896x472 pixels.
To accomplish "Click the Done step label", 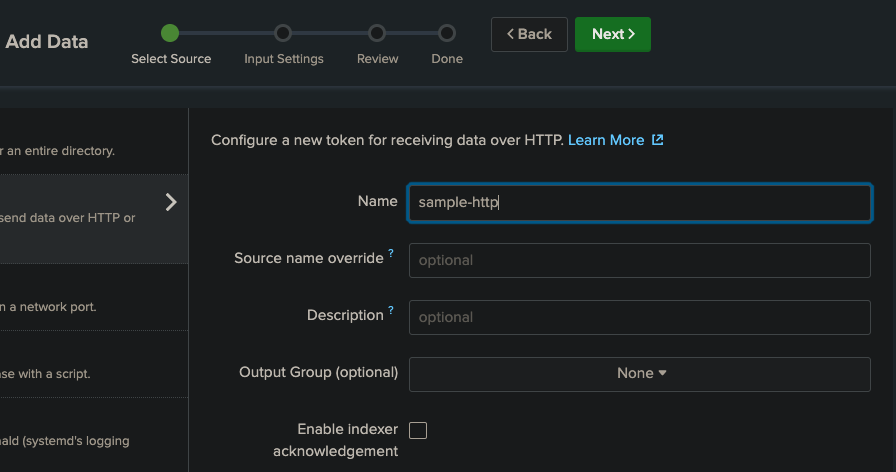I will [447, 59].
